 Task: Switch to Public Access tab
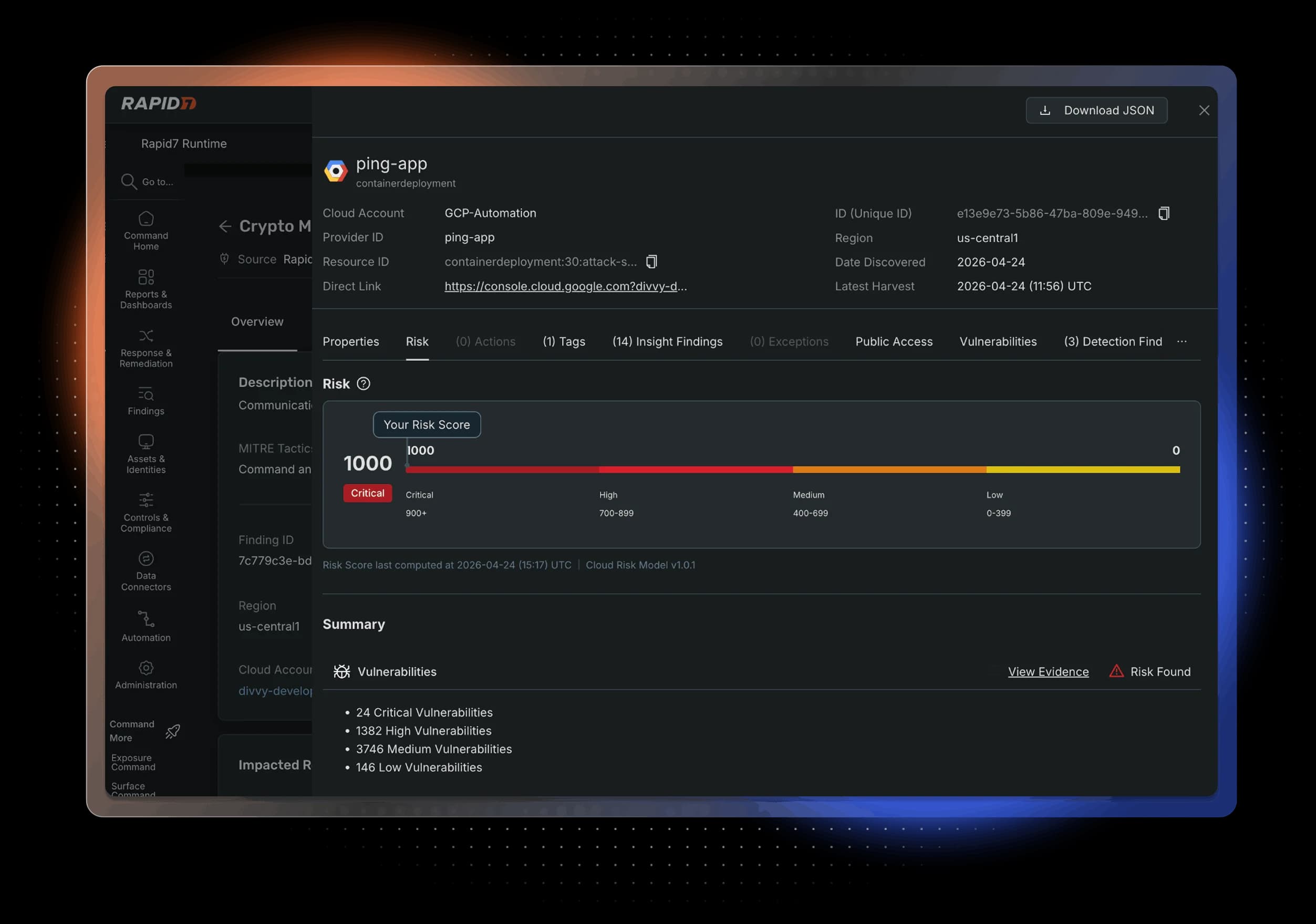pos(894,341)
